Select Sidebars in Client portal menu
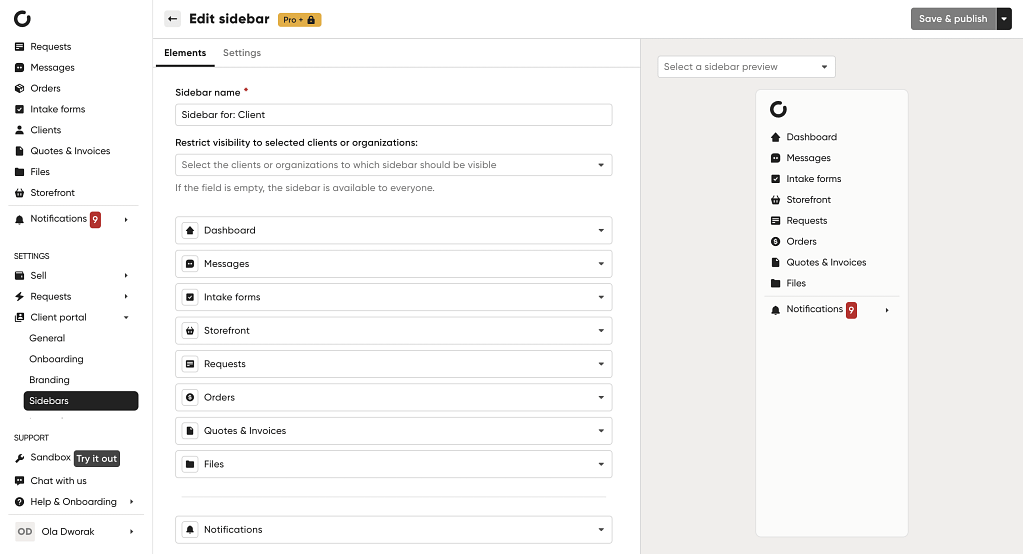This screenshot has height=554, width=1023. pos(81,401)
